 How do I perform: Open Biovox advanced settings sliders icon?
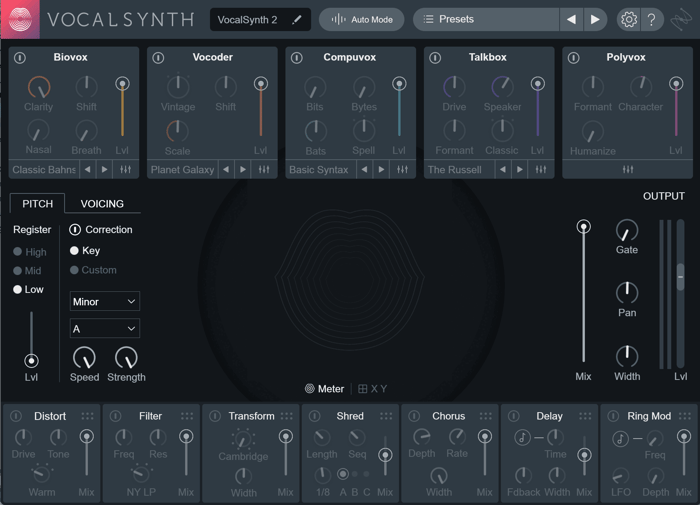125,170
